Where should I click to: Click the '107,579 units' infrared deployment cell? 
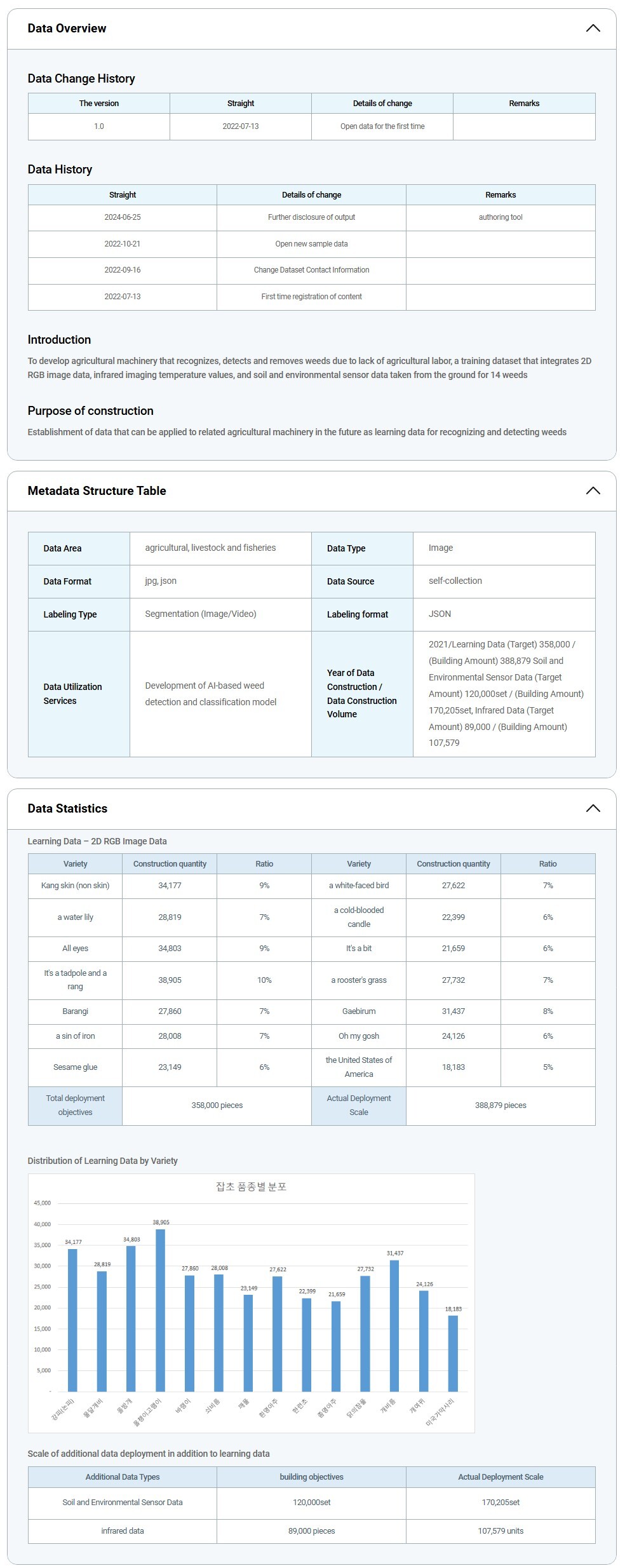click(501, 1531)
